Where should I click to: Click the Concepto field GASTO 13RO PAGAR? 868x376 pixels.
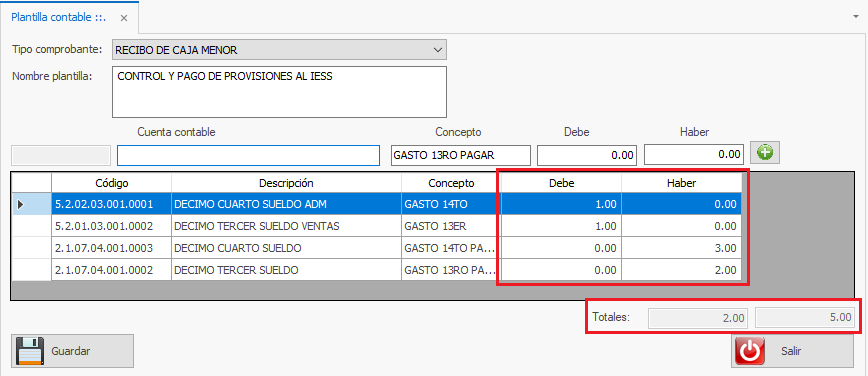pyautogui.click(x=461, y=155)
